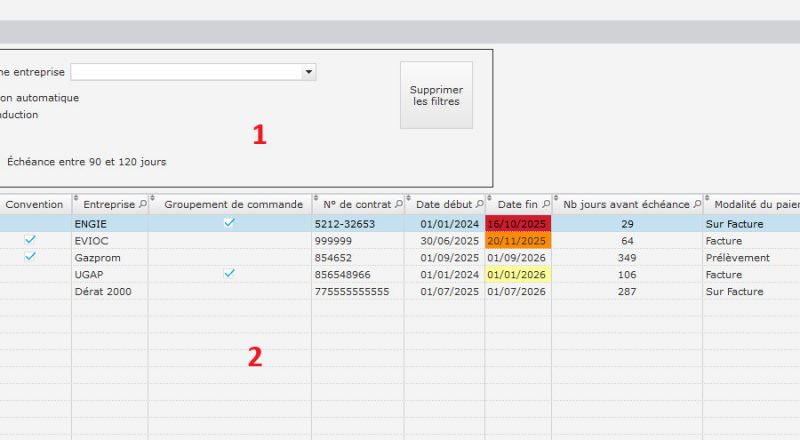Toggle the Convention checkbox for EVIOC
Image resolution: width=800 pixels, height=440 pixels.
click(x=30, y=240)
